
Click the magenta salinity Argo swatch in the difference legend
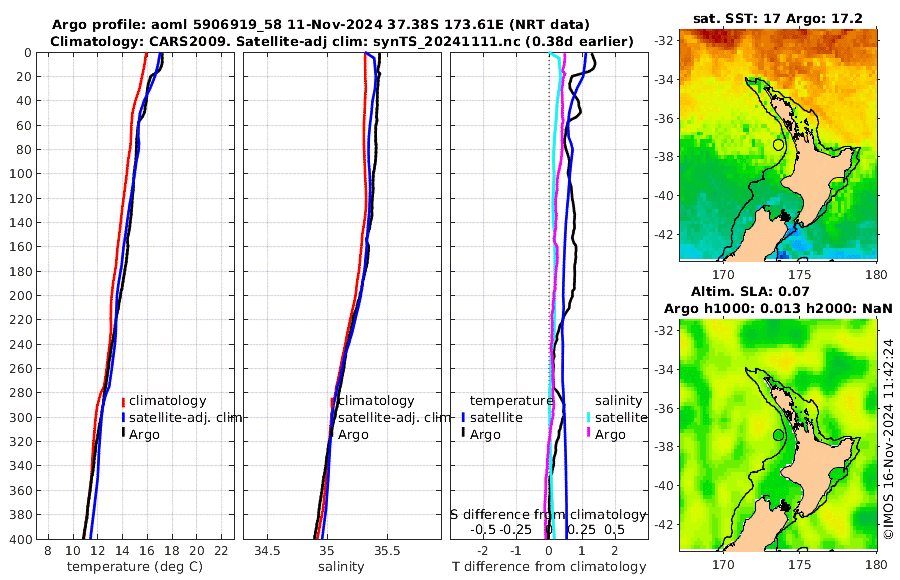tap(588, 434)
